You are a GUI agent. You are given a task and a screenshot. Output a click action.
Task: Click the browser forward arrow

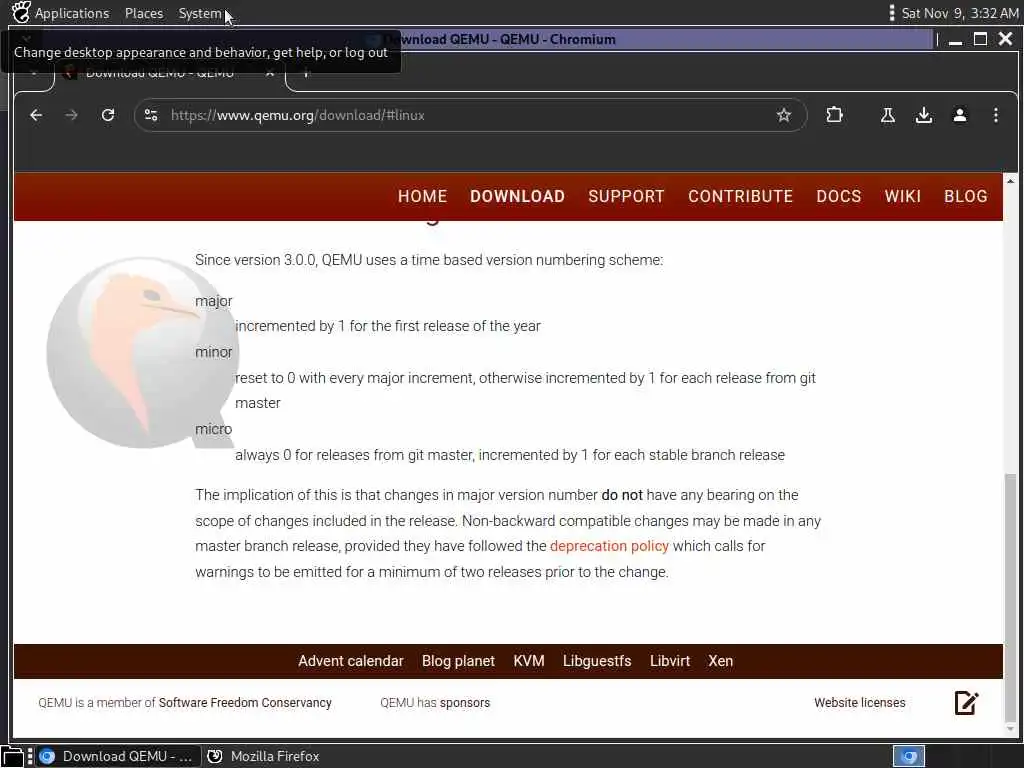coord(71,116)
